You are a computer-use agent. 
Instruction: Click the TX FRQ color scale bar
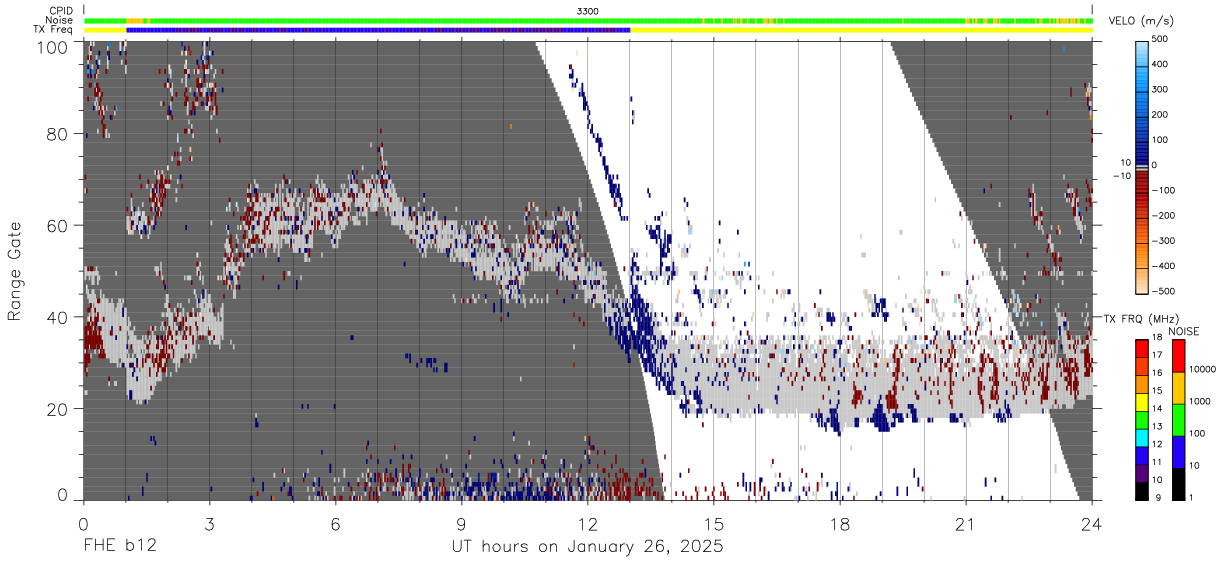coord(1142,419)
